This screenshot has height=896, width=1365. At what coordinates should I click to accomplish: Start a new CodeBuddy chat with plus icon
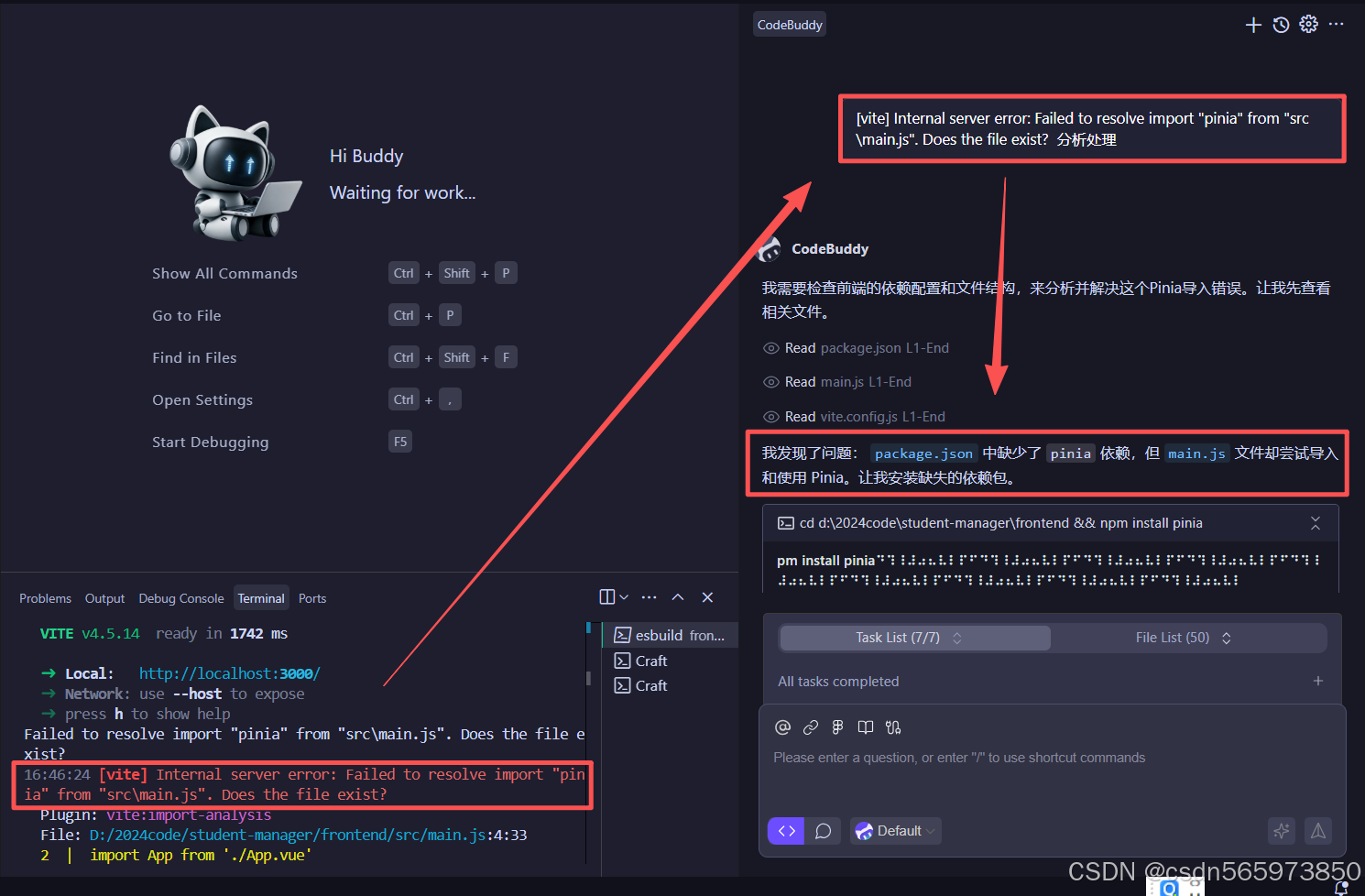click(1253, 25)
